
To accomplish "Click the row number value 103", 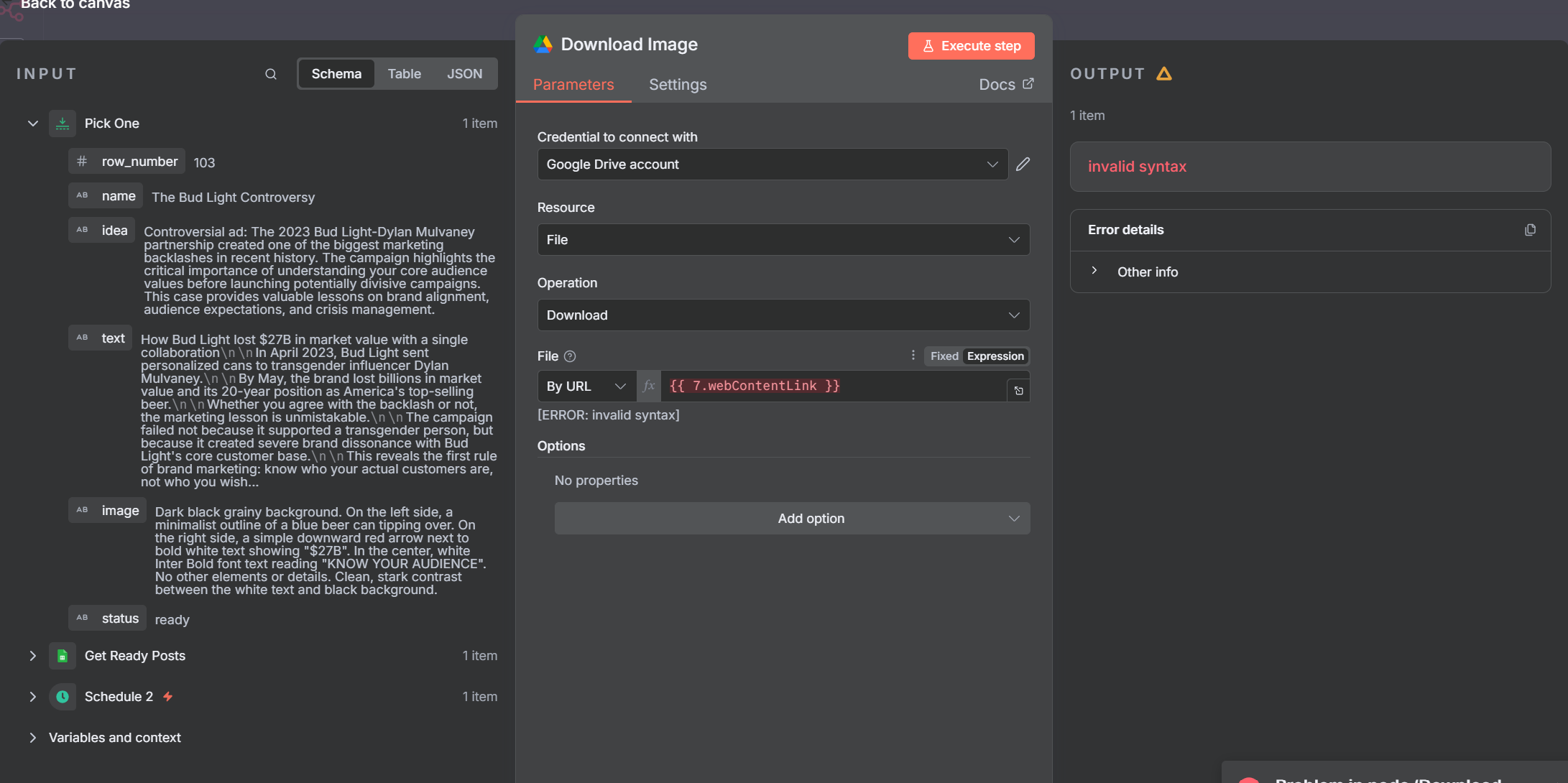I will click(204, 163).
